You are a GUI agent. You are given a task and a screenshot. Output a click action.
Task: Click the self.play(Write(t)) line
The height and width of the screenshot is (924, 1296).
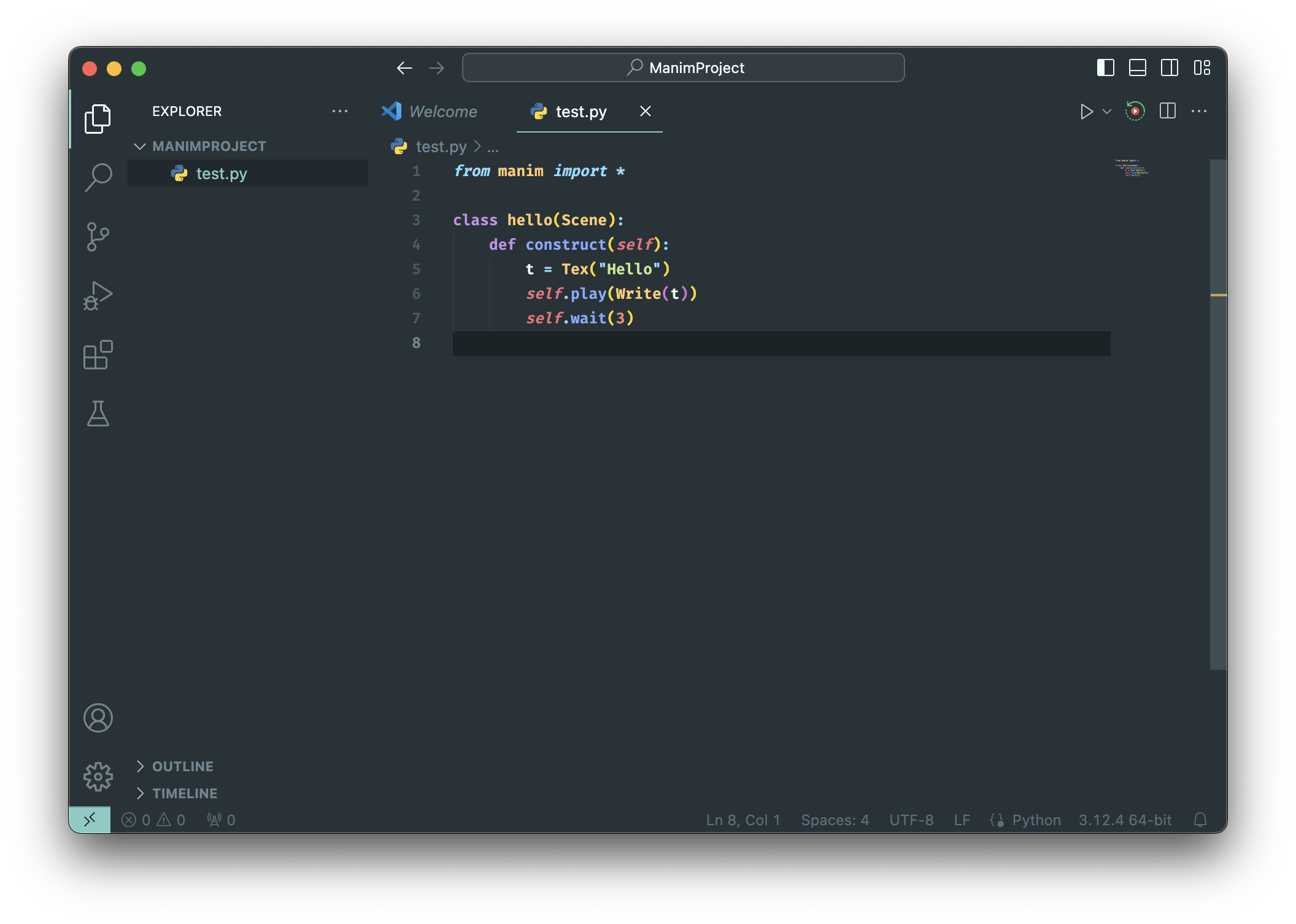pos(611,294)
